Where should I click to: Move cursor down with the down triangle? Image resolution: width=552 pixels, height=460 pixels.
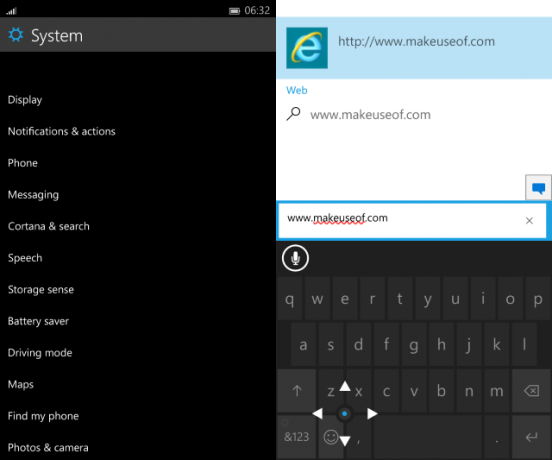point(345,441)
